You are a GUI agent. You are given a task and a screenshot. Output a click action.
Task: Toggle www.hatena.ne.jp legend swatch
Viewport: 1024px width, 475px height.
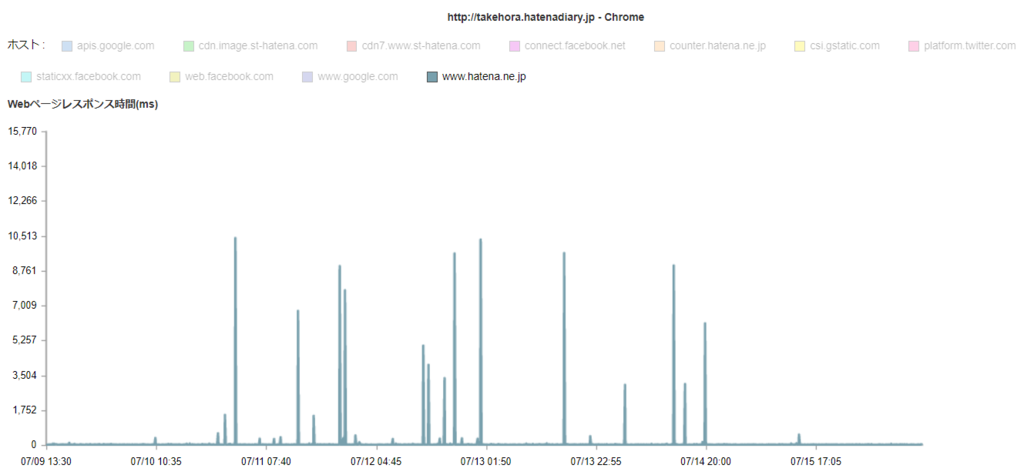tap(432, 77)
